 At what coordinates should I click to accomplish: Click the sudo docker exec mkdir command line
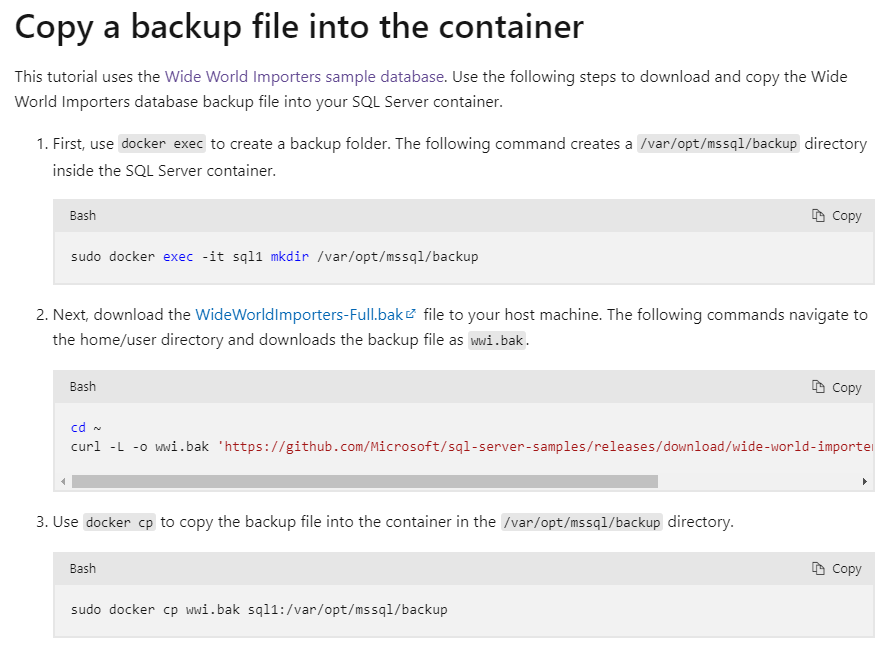(275, 257)
